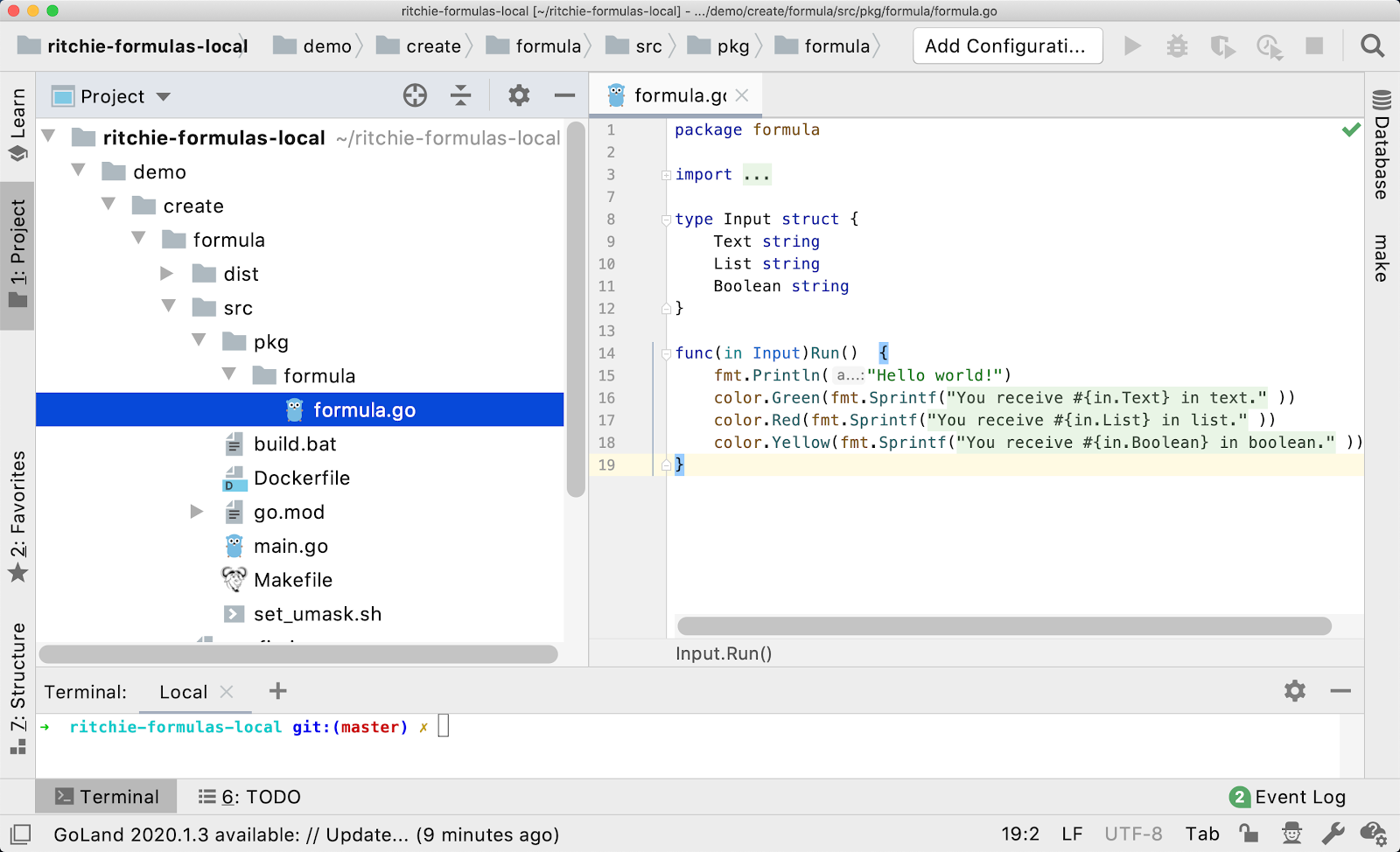Screen dimensions: 1400x852
Task: Collapse the ritchie-formulas-local root node
Action: pos(49,136)
